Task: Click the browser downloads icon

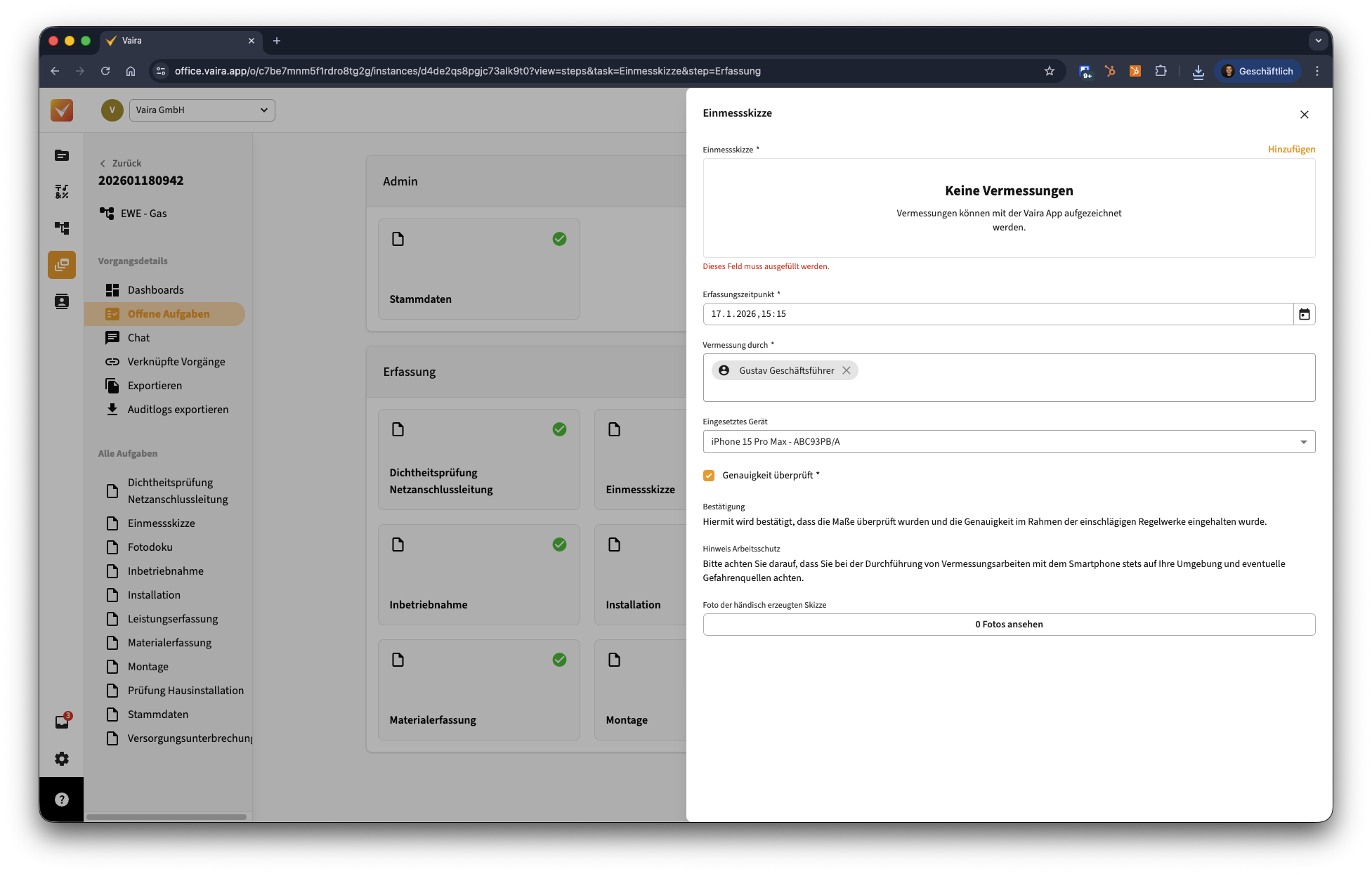Action: coord(1198,71)
